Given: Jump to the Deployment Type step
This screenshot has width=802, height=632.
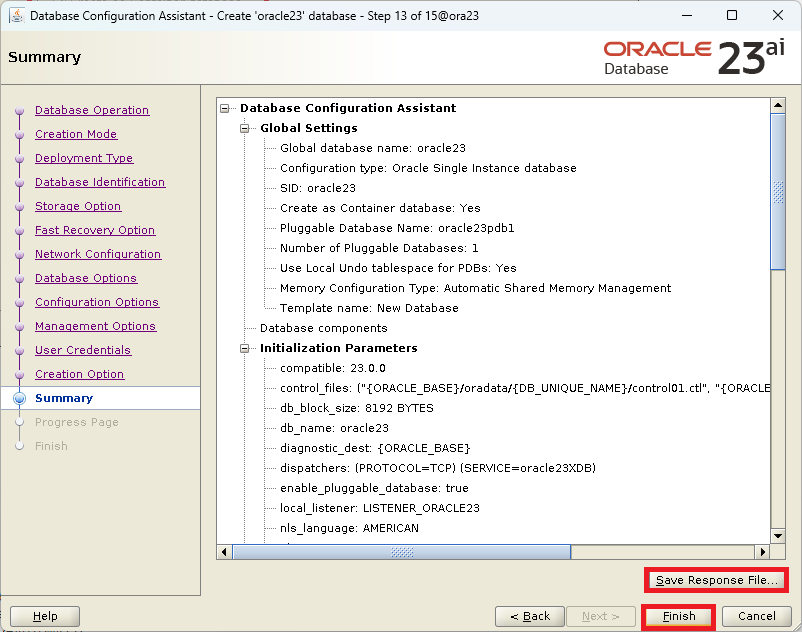Looking at the screenshot, I should 84,158.
